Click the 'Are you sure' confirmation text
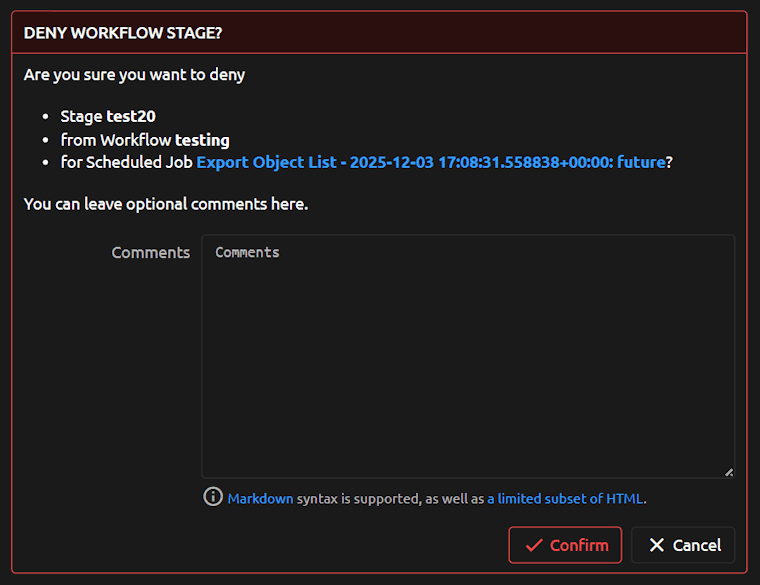Screen dimensions: 760x585 click(134, 75)
